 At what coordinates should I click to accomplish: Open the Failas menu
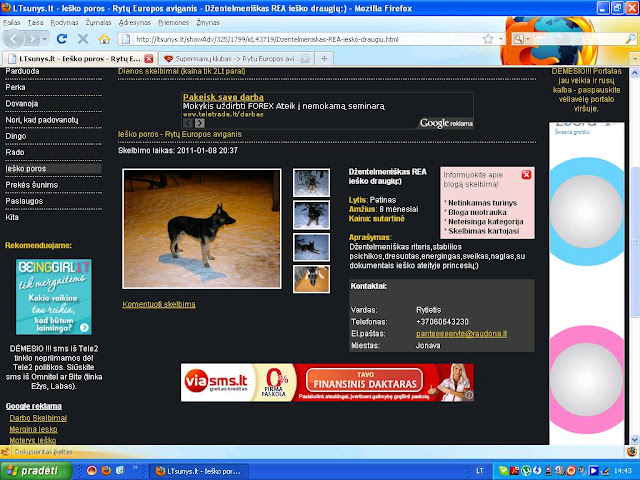(12, 22)
